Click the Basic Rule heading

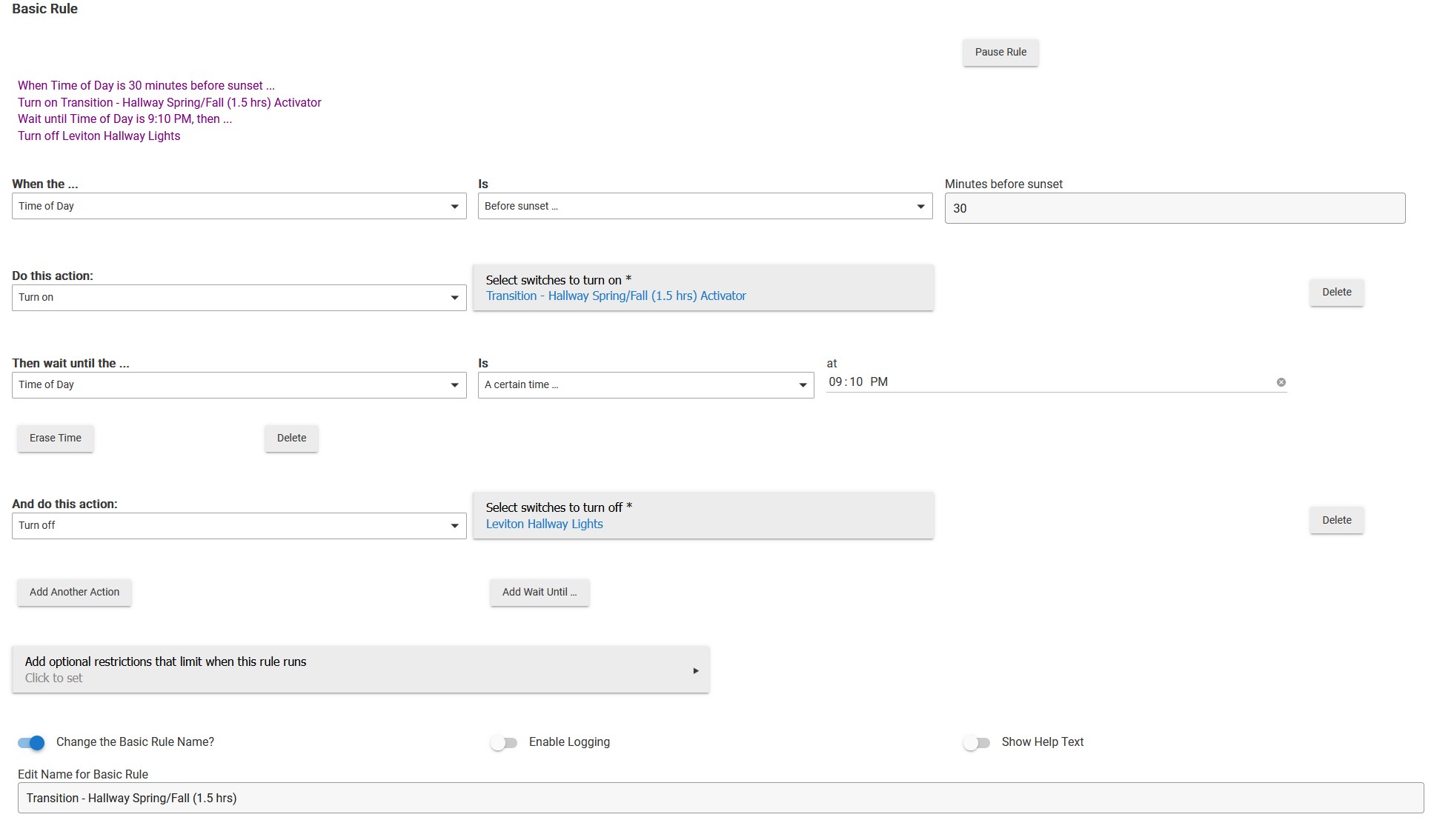44,9
